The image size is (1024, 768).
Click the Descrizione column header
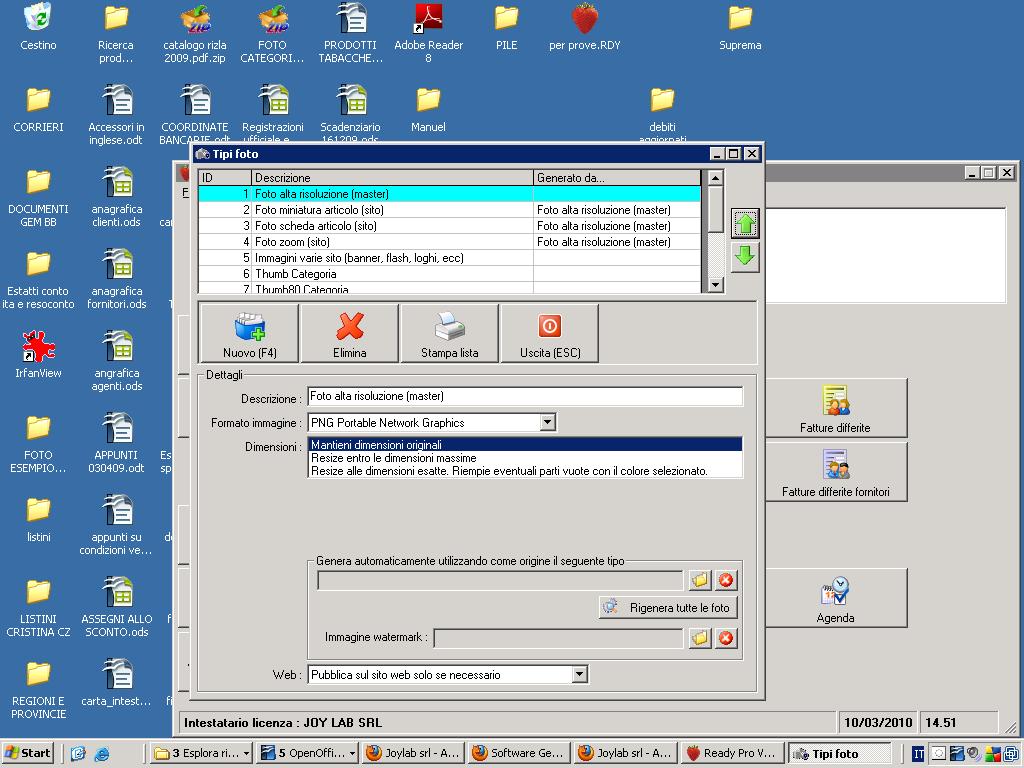pyautogui.click(x=392, y=178)
